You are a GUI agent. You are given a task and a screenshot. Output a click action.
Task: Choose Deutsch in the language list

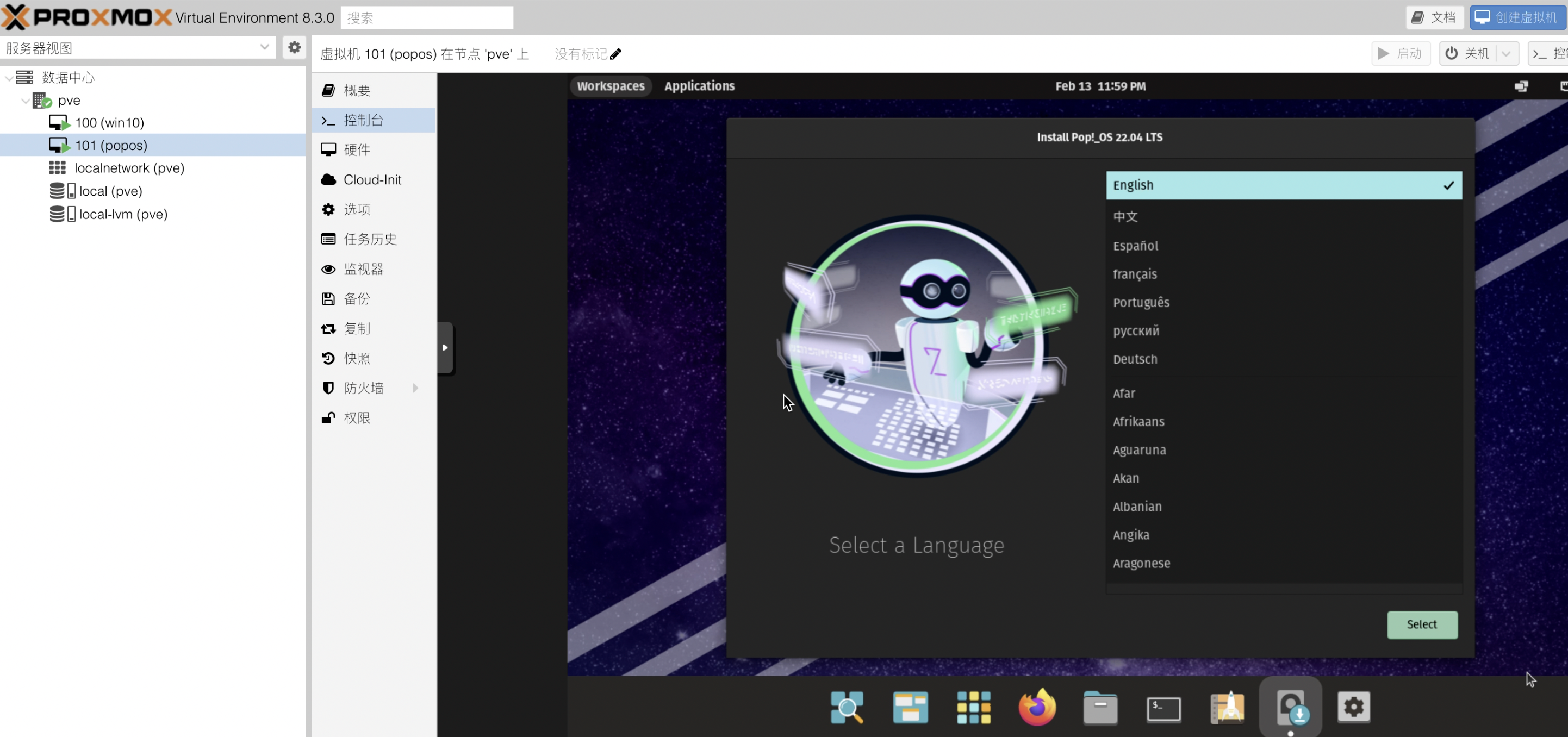tap(1284, 359)
